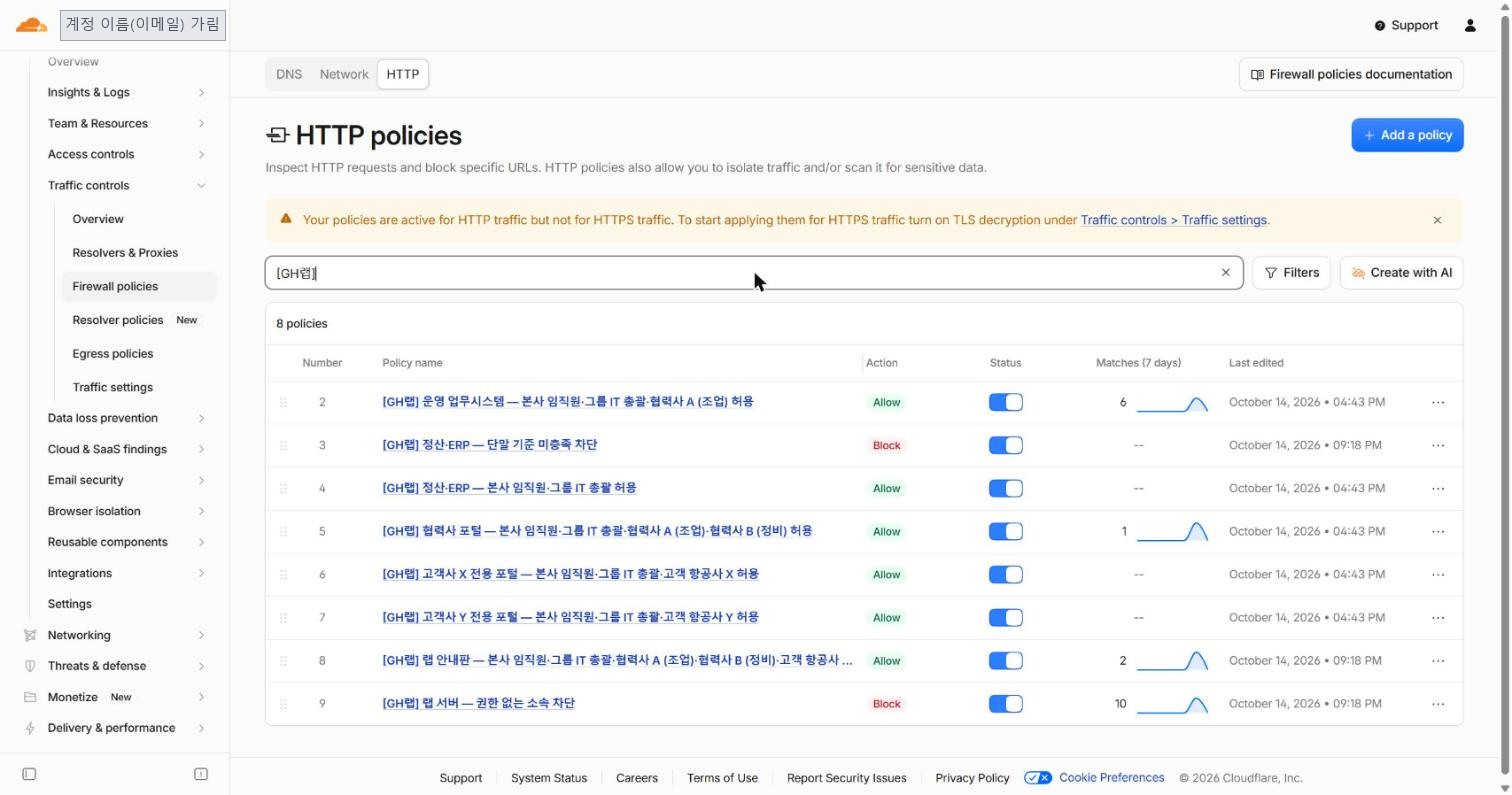The width and height of the screenshot is (1512, 795).
Task: Disable the policy number 2 status toggle
Action: 1005,402
